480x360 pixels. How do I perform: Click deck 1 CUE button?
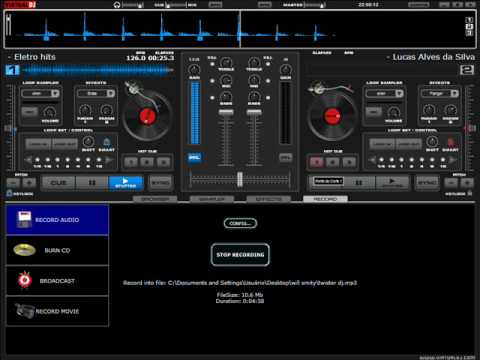58,183
